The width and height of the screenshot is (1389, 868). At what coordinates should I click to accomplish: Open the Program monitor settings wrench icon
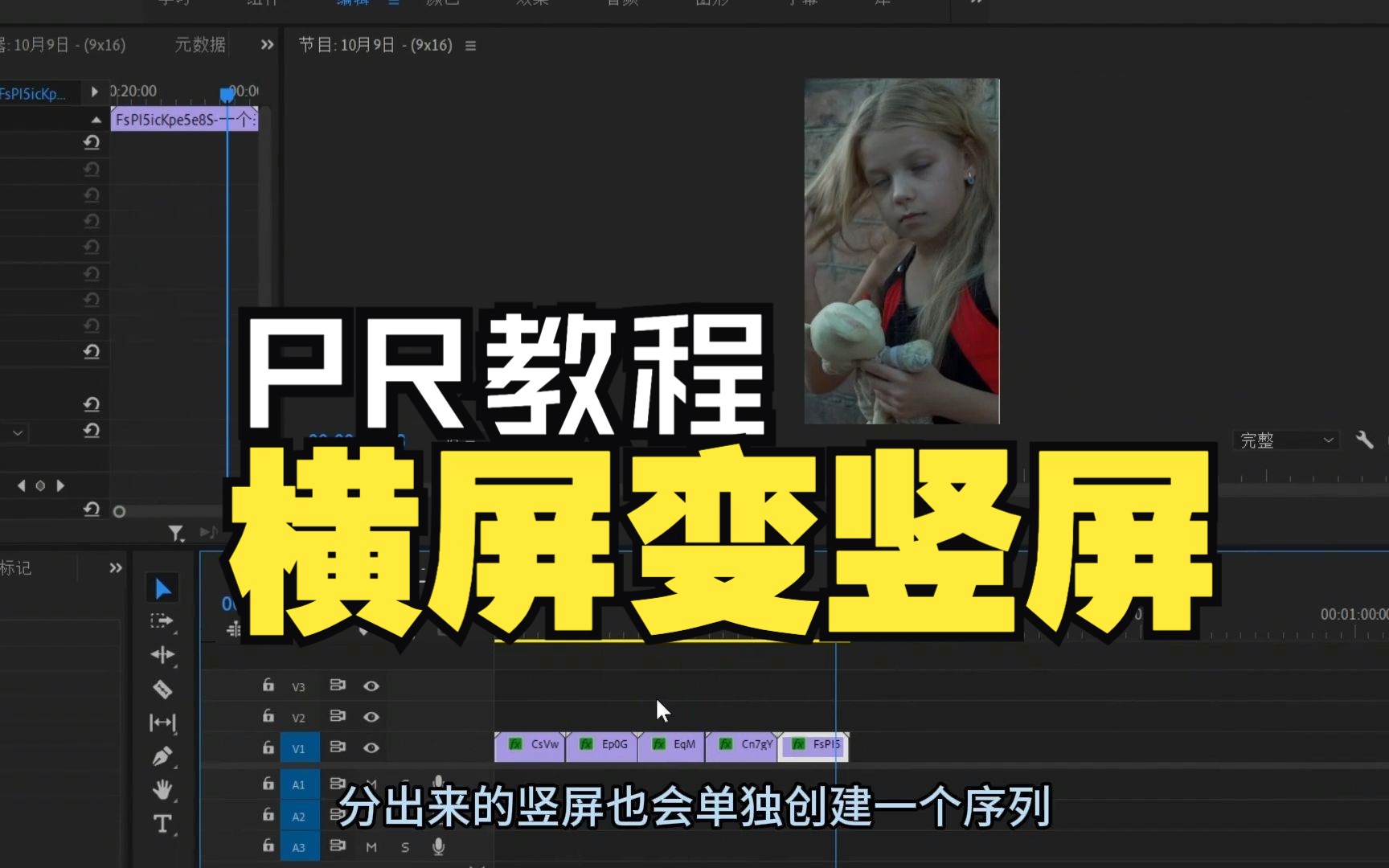click(1365, 440)
